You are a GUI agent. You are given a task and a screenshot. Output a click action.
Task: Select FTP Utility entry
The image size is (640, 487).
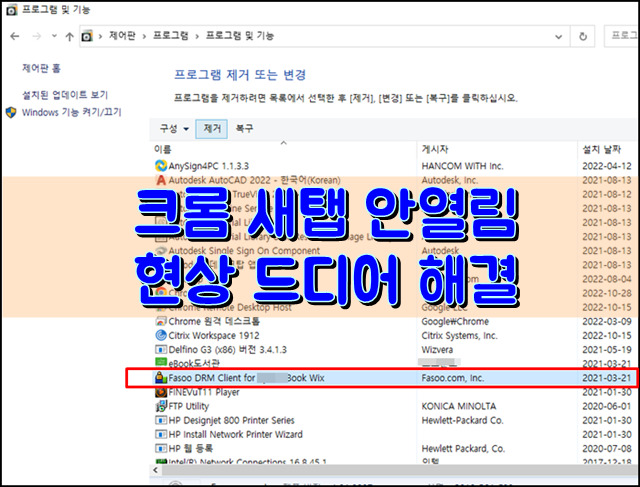tap(189, 406)
